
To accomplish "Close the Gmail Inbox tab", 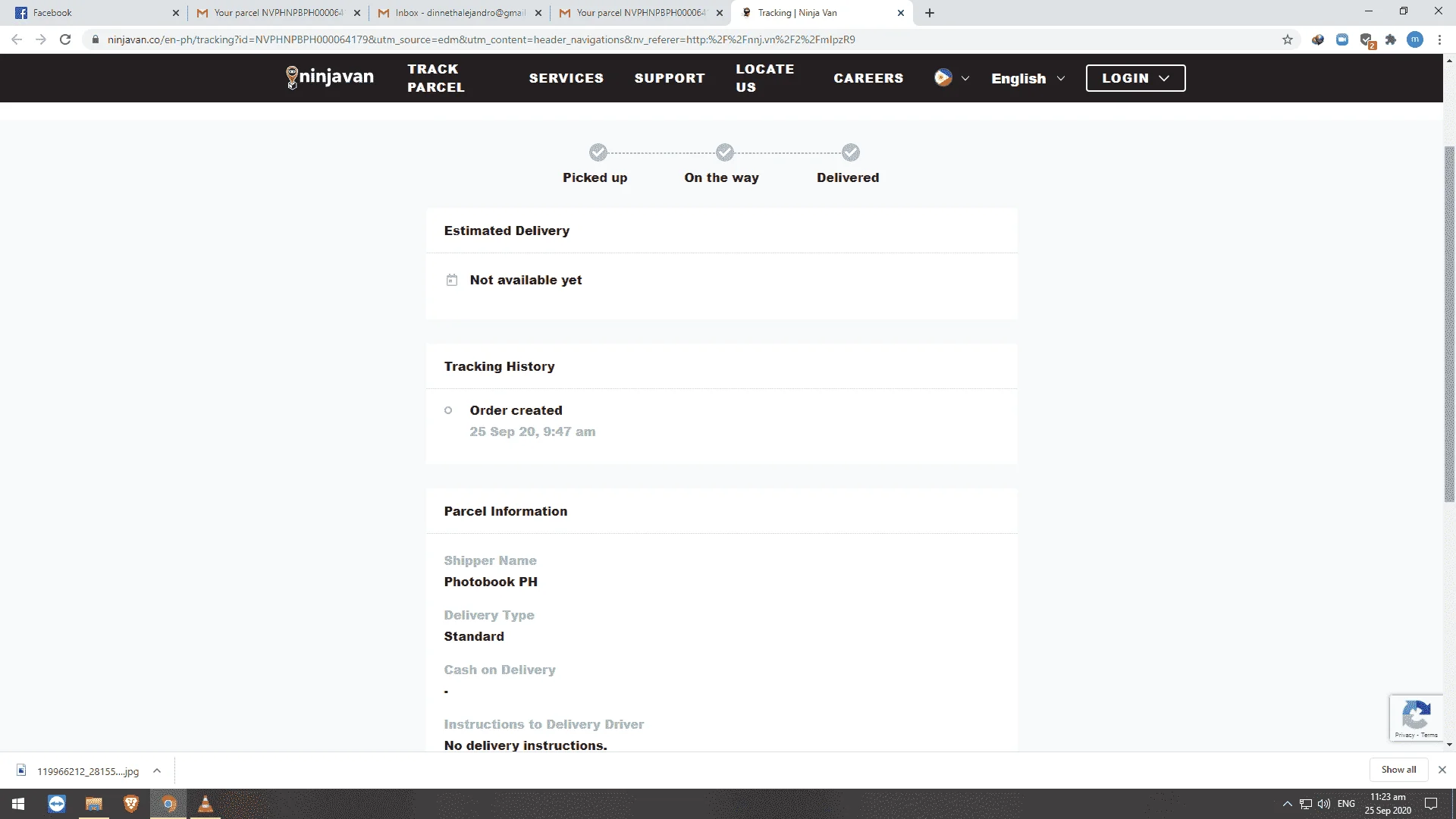I will pyautogui.click(x=538, y=13).
